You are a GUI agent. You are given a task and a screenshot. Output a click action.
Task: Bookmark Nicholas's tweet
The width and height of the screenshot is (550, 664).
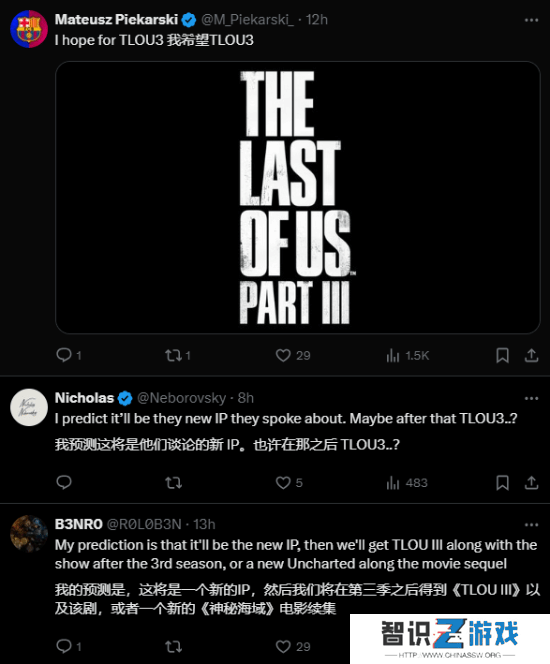(502, 482)
